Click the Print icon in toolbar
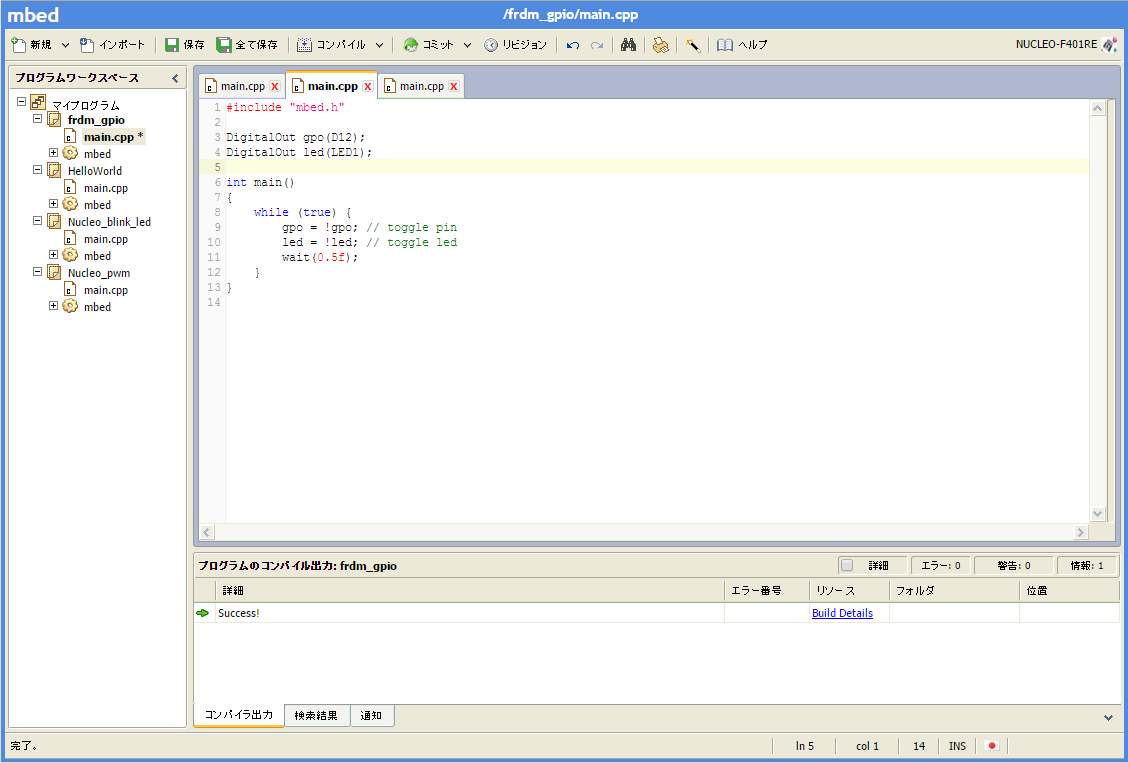The height and width of the screenshot is (763, 1128). [660, 45]
